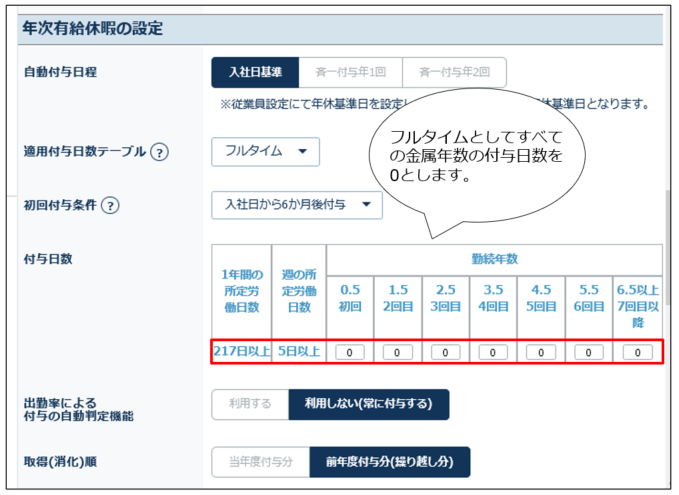
Task: Click the 6.5以上 7回目以降 input field
Action: click(637, 353)
